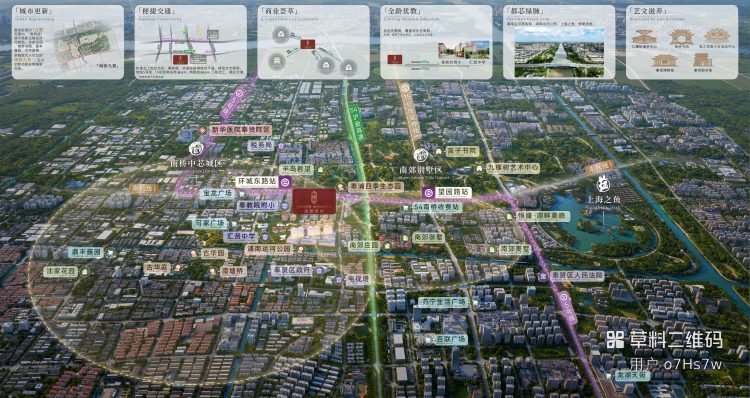Select the red project logo marker
Image resolution: width=750 pixels, height=398 pixels.
[x=314, y=201]
